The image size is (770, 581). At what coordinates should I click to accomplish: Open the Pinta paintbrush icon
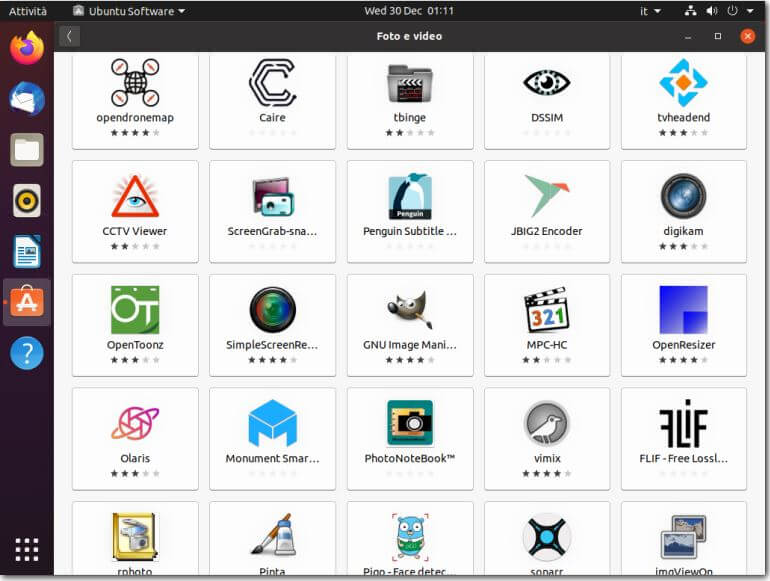tap(273, 535)
